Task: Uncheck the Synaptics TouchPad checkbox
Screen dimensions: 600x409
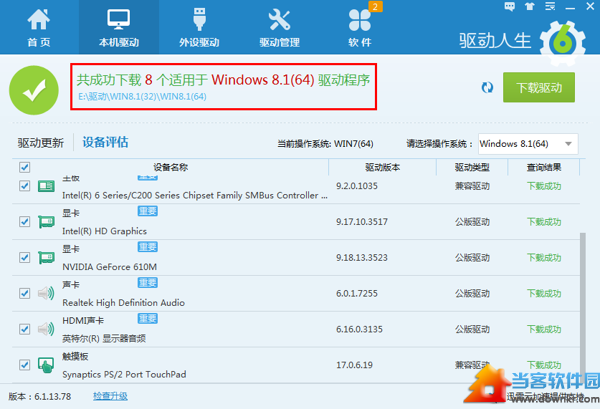Action: tap(24, 365)
